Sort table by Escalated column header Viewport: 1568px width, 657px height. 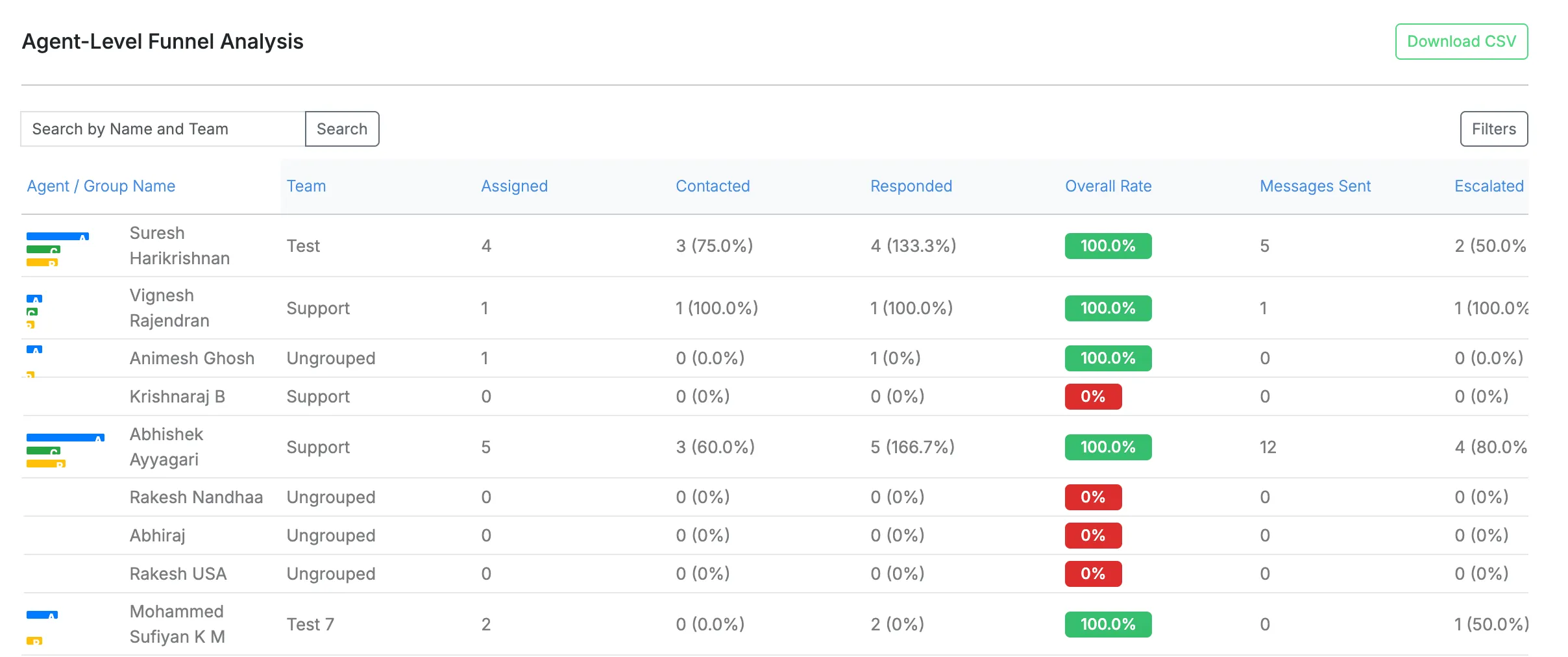coord(1489,186)
